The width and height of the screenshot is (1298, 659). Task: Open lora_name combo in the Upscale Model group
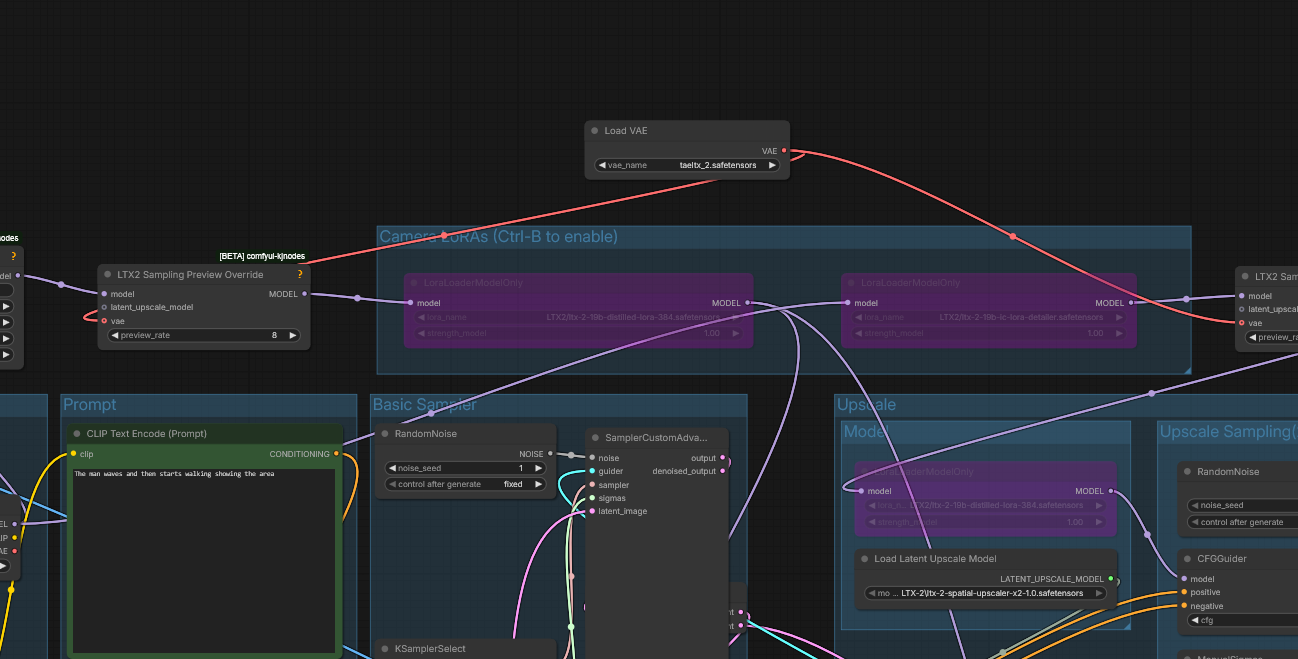coord(984,505)
